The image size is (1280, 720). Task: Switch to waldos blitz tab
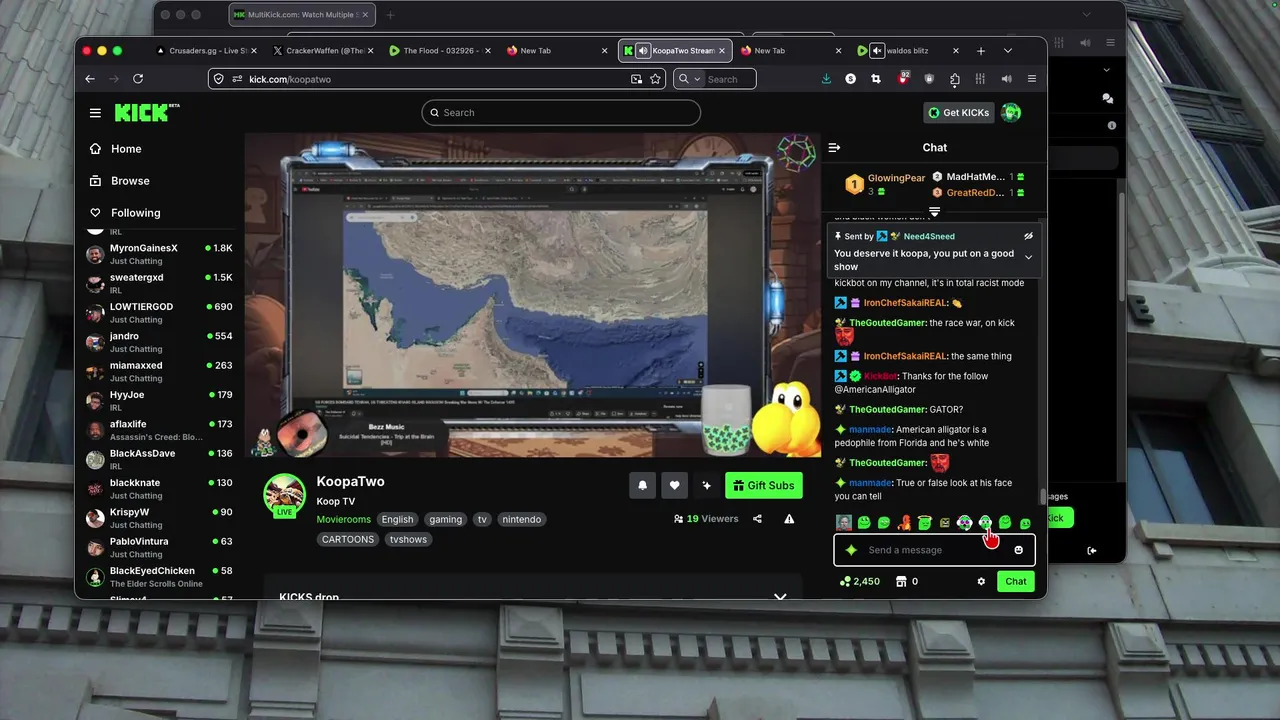click(x=908, y=51)
